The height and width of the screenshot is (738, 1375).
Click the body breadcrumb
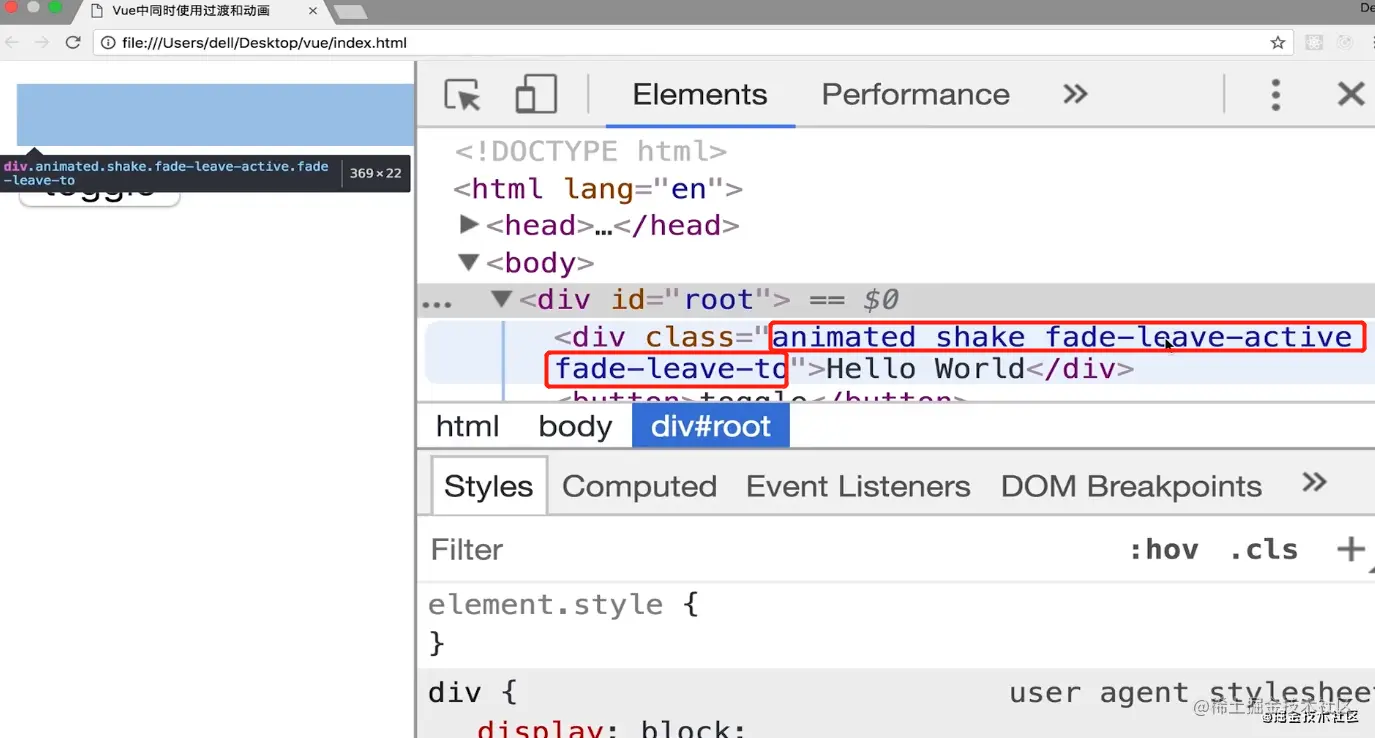click(575, 426)
